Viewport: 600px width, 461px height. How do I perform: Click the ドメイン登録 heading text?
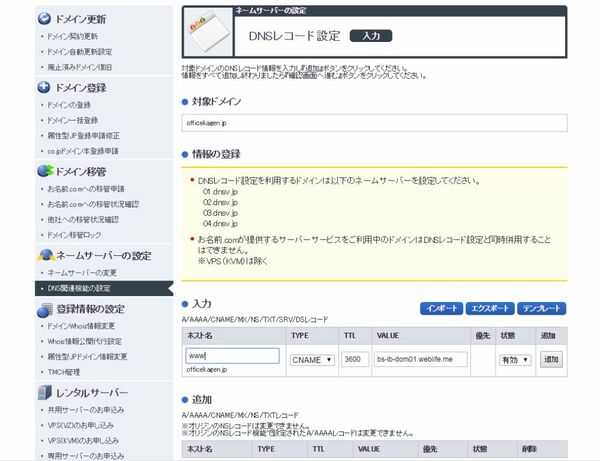click(80, 88)
